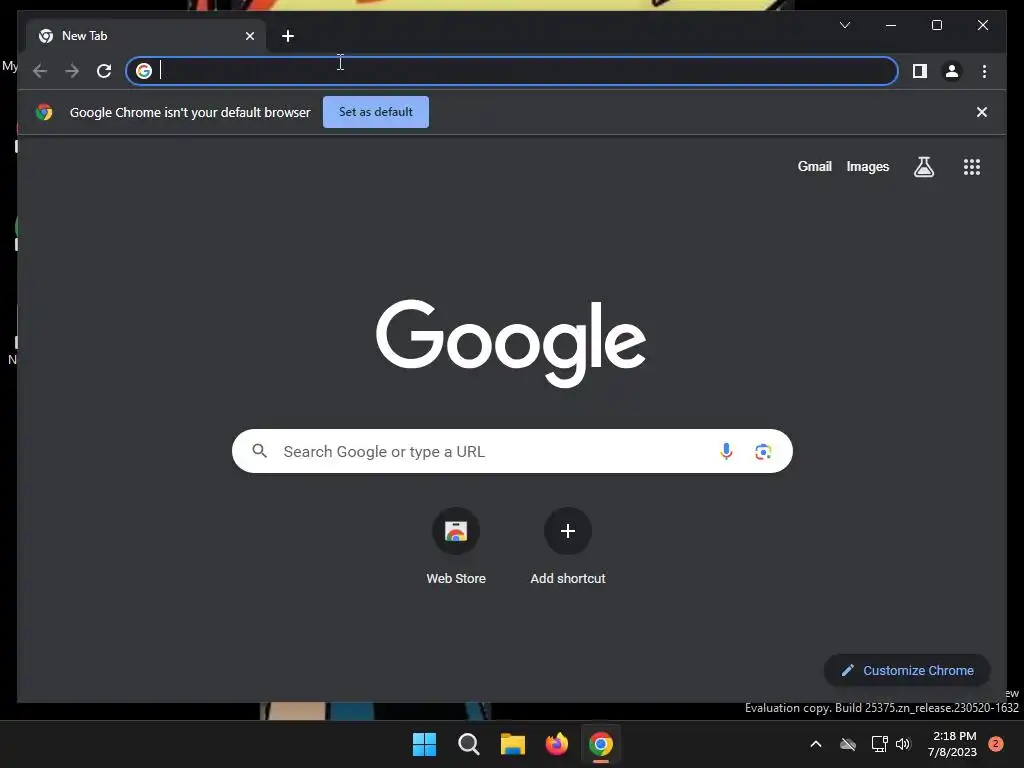The height and width of the screenshot is (768, 1024).
Task: Minimize the Chrome window
Action: [891, 25]
